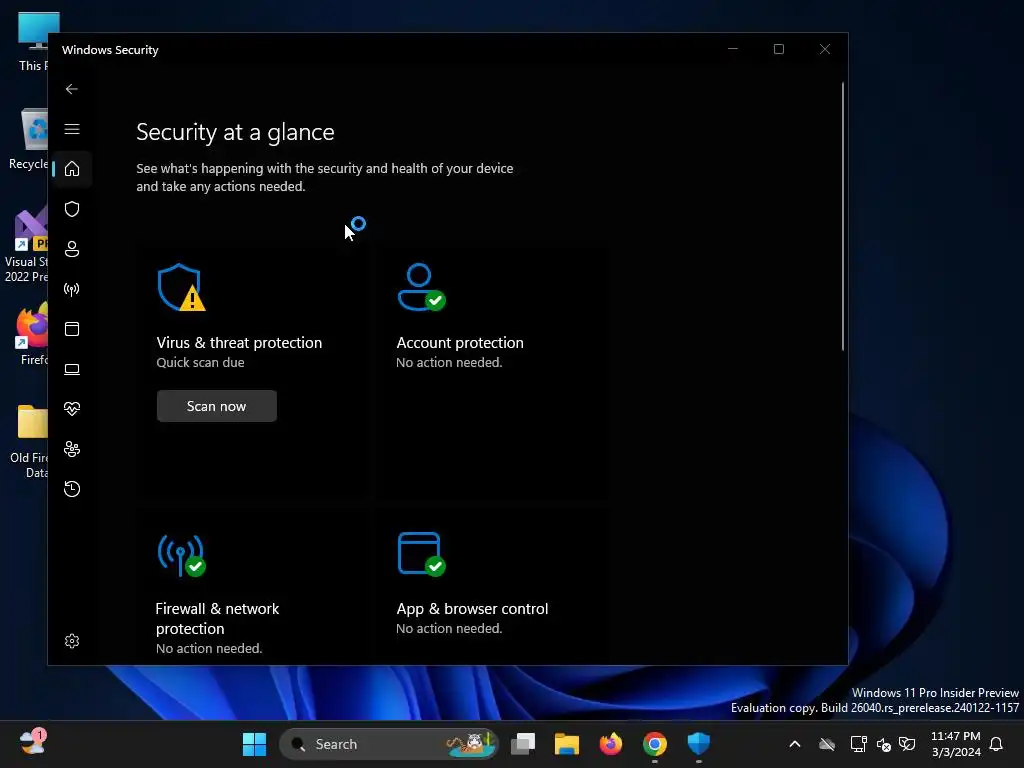Open File Explorer from the taskbar
The width and height of the screenshot is (1024, 768).
click(x=567, y=744)
